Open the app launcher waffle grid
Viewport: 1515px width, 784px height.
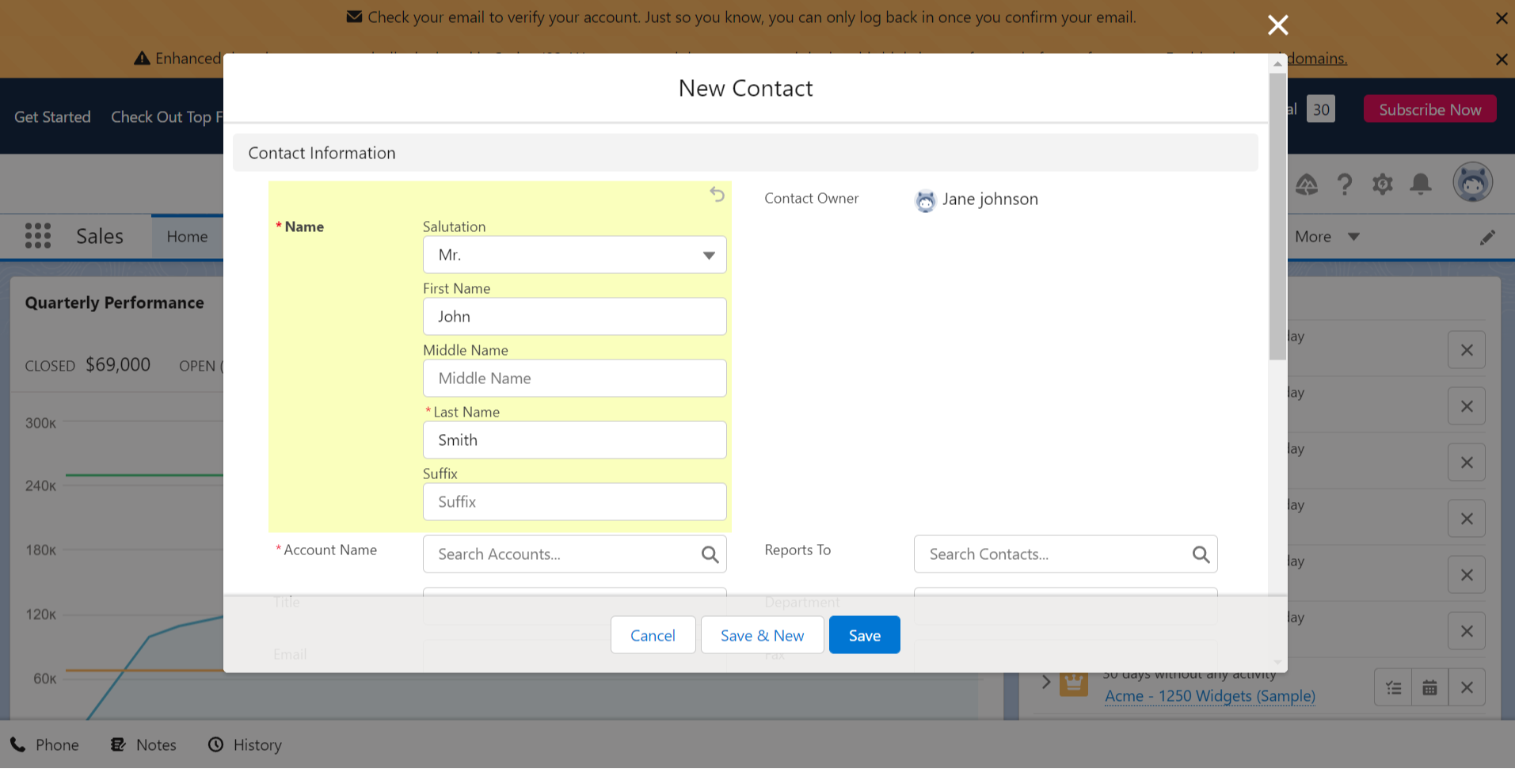[37, 235]
